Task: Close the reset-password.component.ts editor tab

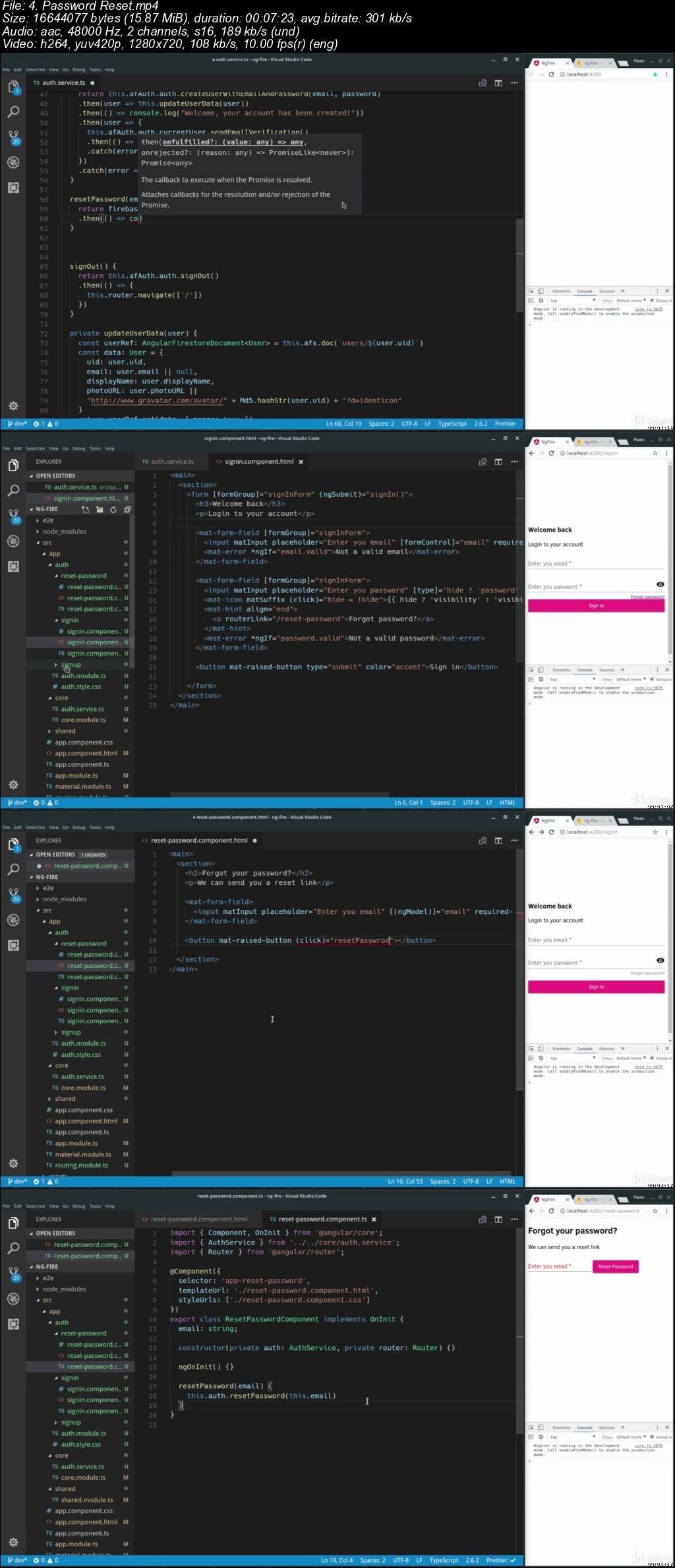Action: point(374,1219)
